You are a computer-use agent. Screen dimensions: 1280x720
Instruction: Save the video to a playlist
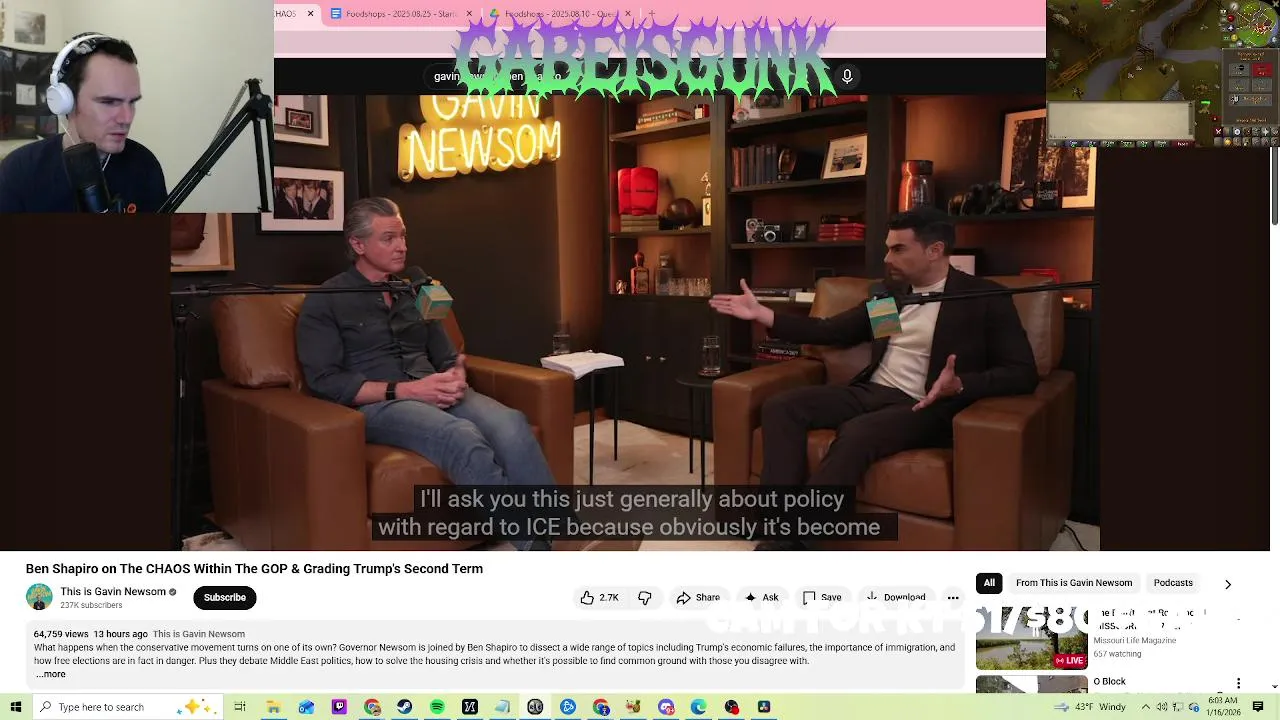coord(822,597)
